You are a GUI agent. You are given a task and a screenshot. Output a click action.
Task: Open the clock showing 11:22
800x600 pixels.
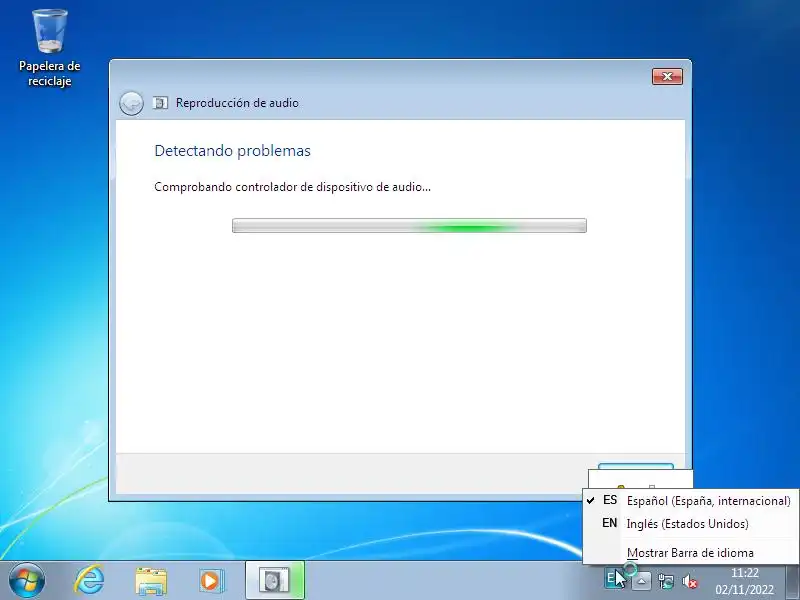click(x=744, y=581)
